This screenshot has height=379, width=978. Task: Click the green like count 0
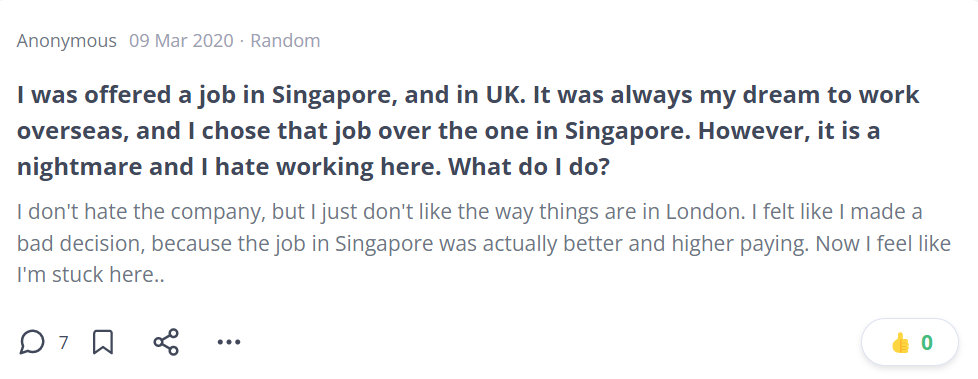[x=927, y=343]
